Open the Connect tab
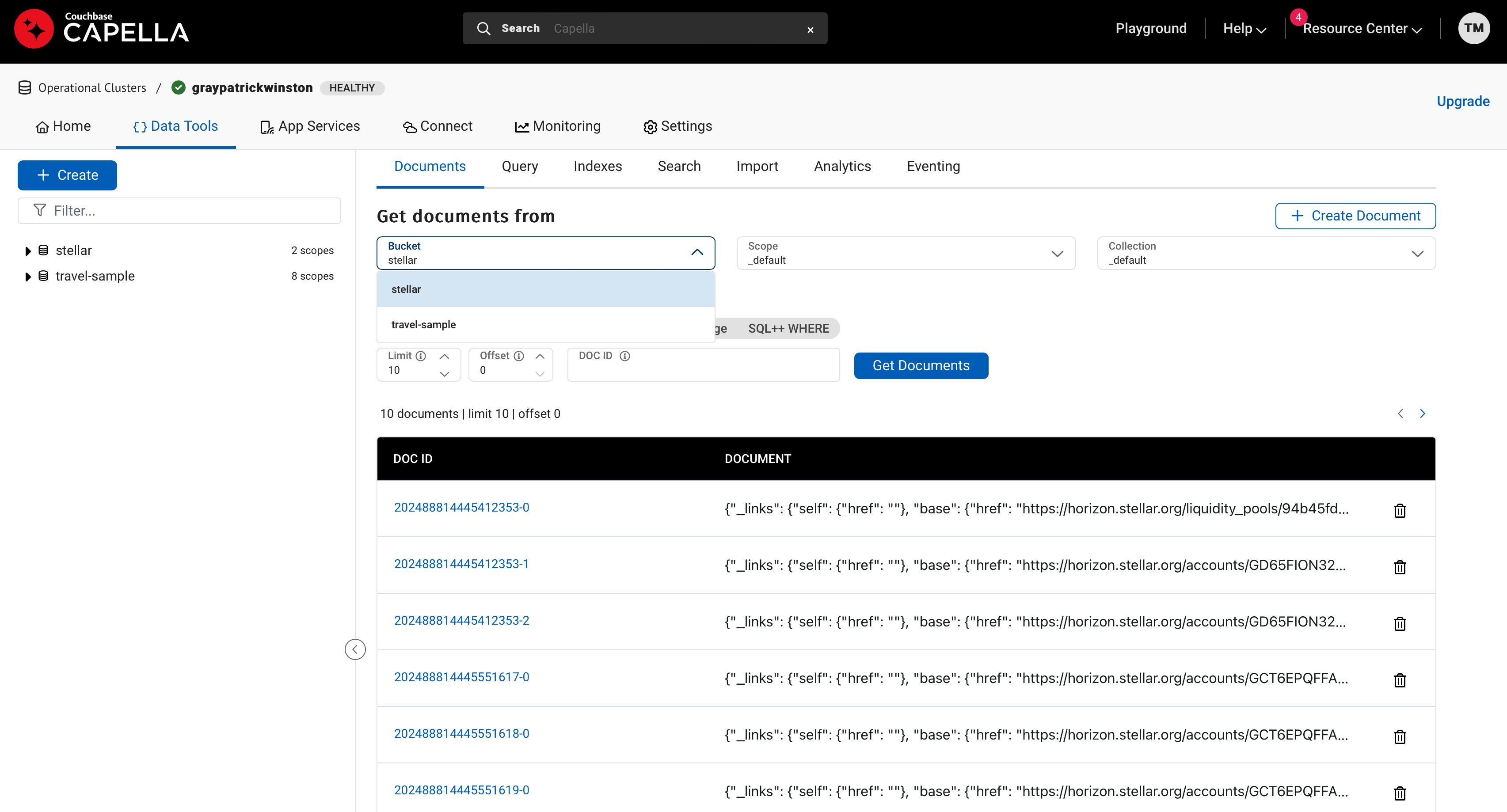Screen dimensions: 1507x812 [438, 126]
